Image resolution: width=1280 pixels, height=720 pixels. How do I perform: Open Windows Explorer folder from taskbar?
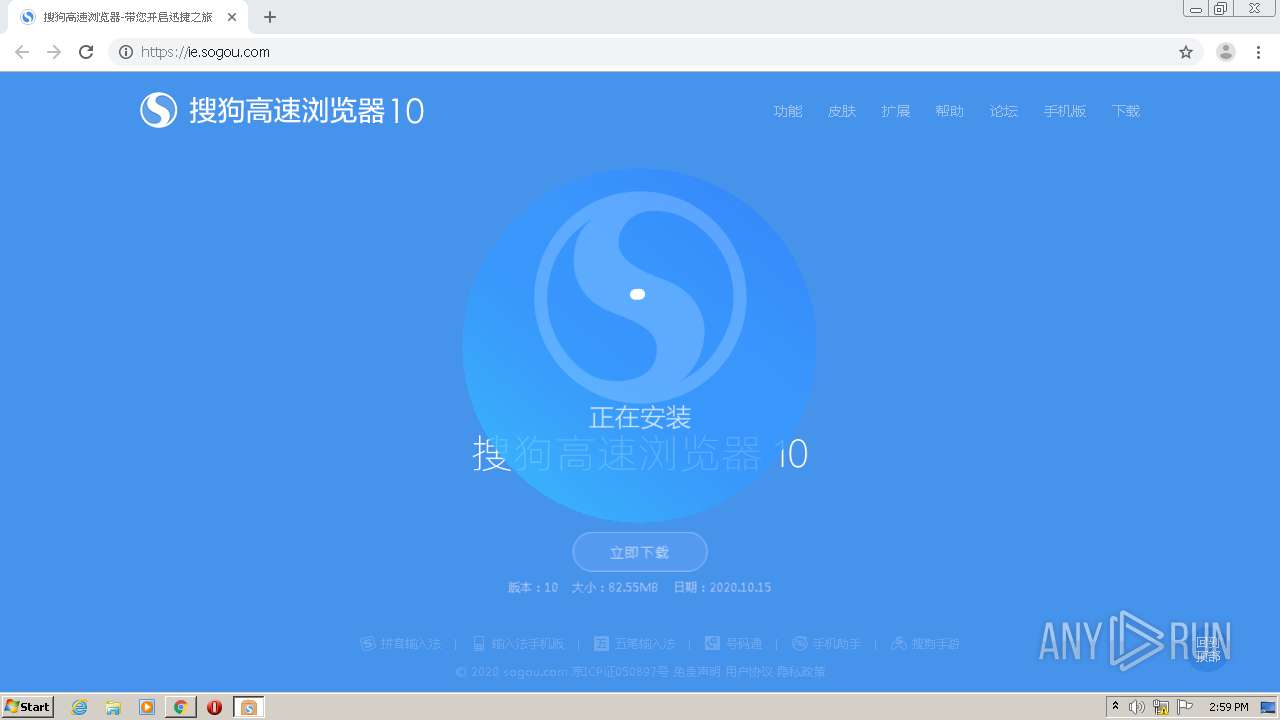point(113,707)
